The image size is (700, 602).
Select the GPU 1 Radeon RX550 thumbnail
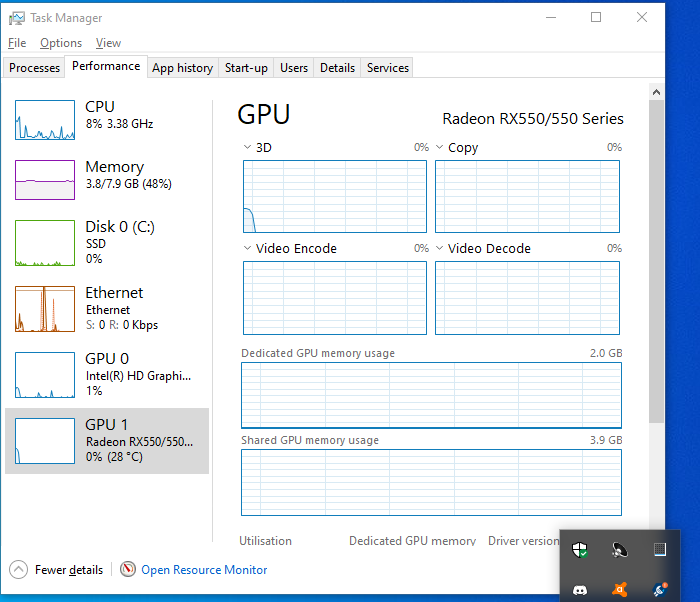click(x=45, y=441)
